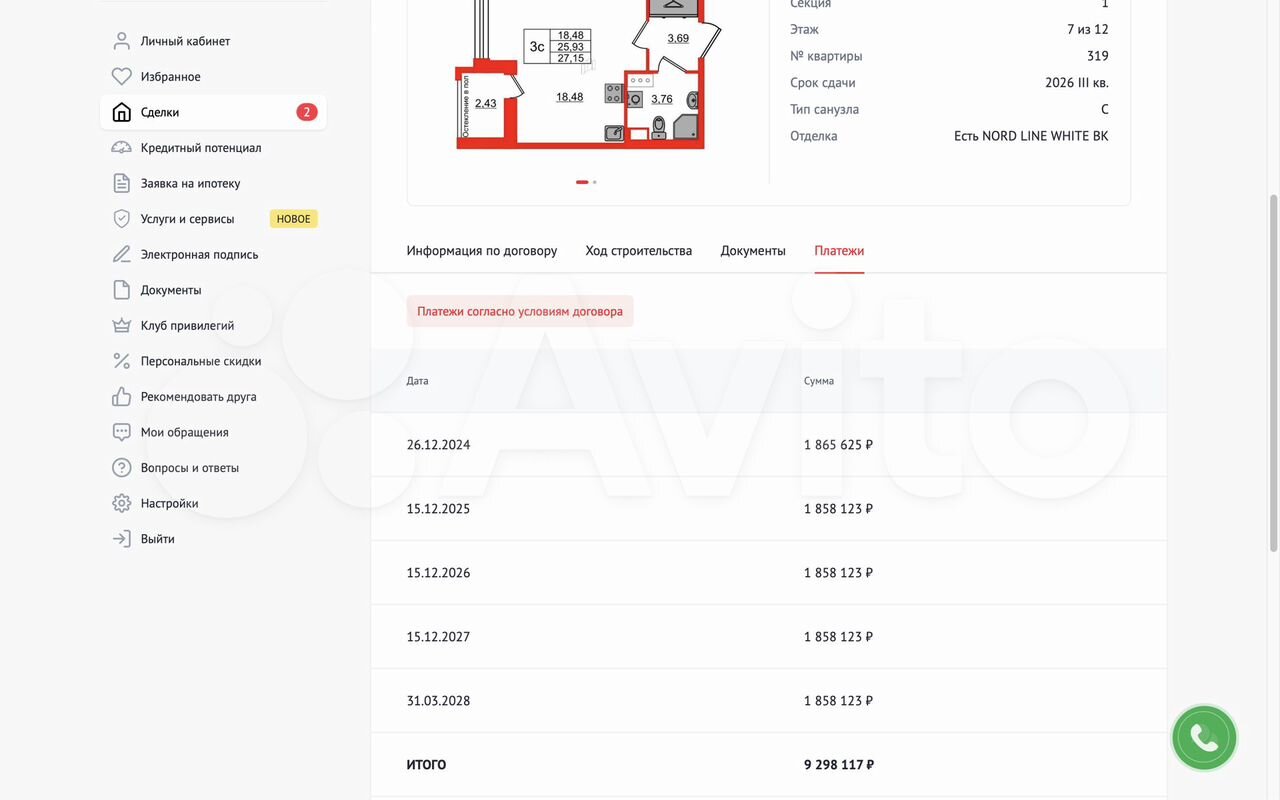1280x800 pixels.
Task: Click the red badge showing 2 on Сделки
Action: [306, 112]
